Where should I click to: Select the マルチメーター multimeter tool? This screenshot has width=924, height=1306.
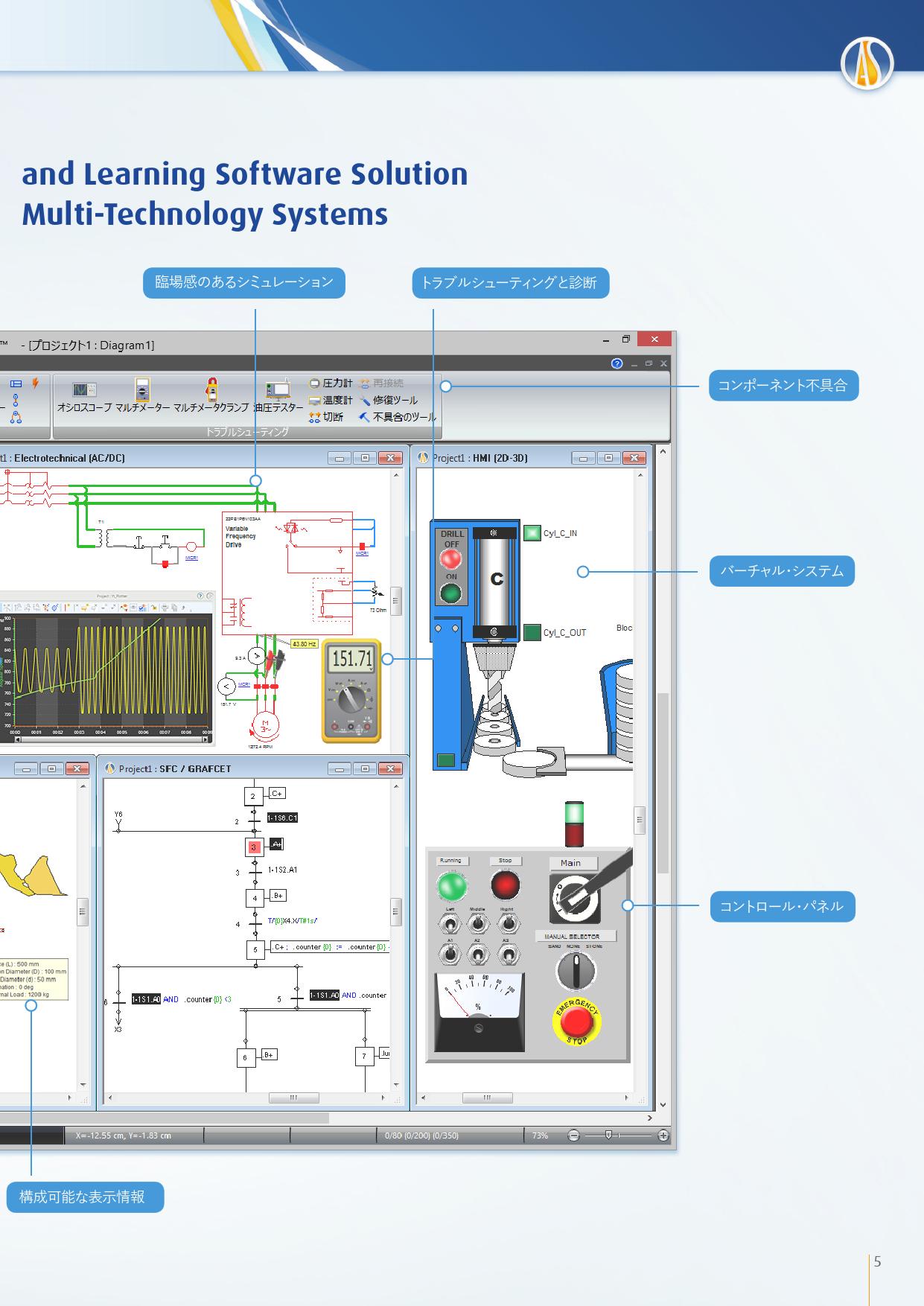point(142,396)
